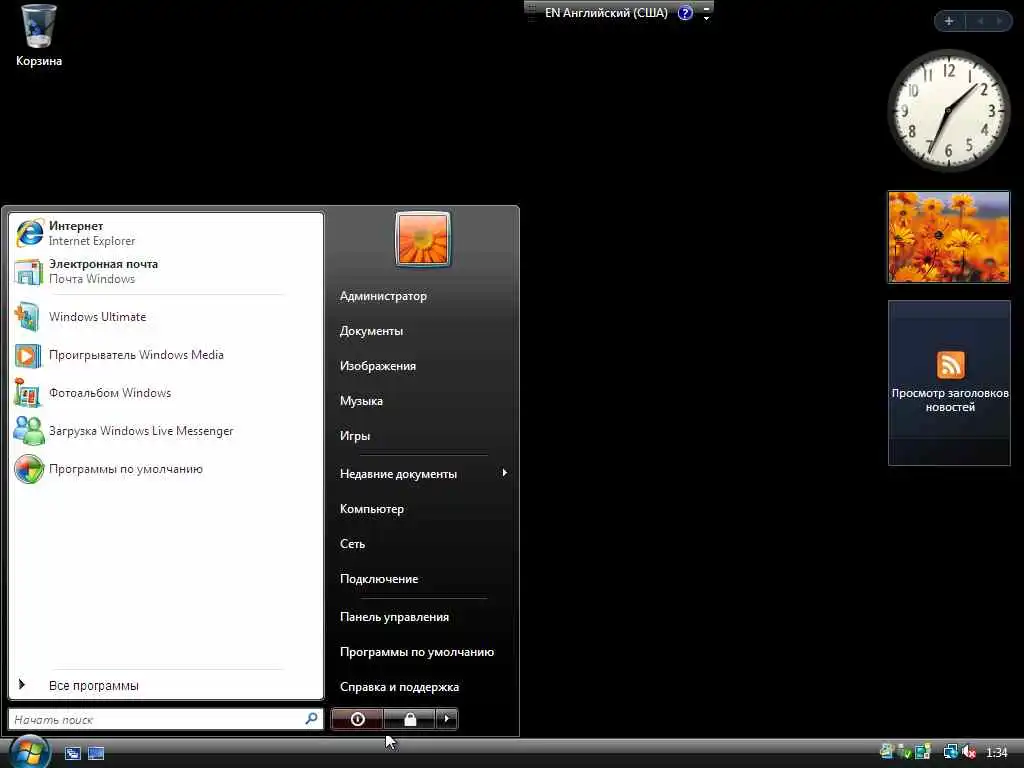This screenshot has height=768, width=1024.
Task: Click the Windows Live Messenger tray icon
Action: pos(887,752)
